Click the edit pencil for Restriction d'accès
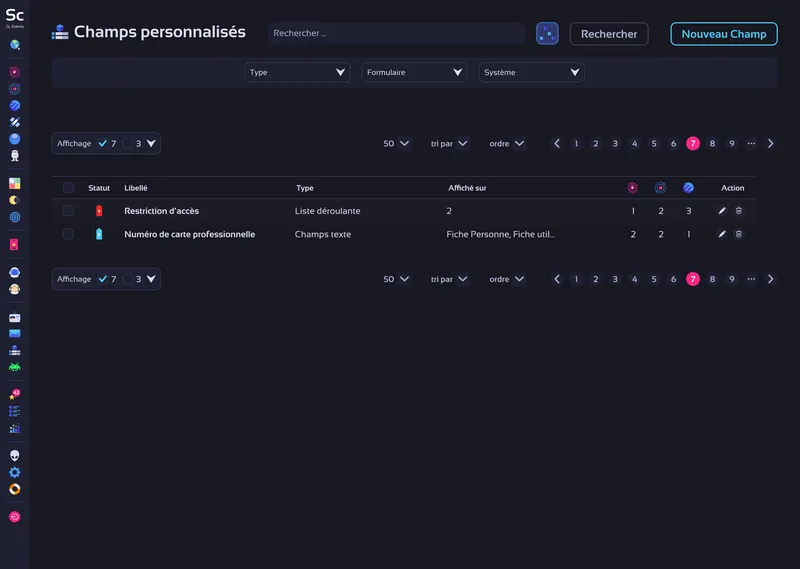The image size is (800, 569). (x=722, y=211)
